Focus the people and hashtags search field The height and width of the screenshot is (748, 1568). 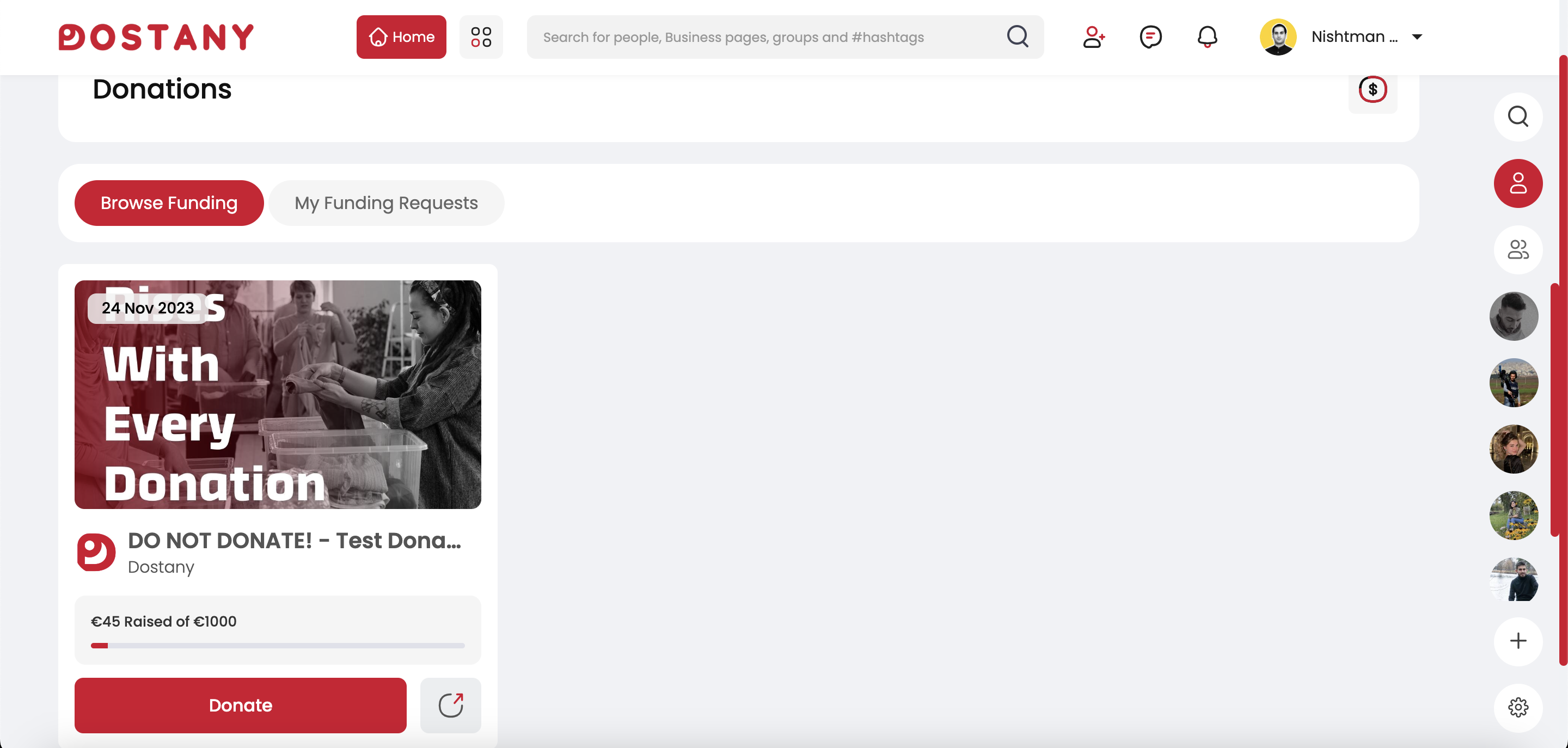click(x=767, y=37)
